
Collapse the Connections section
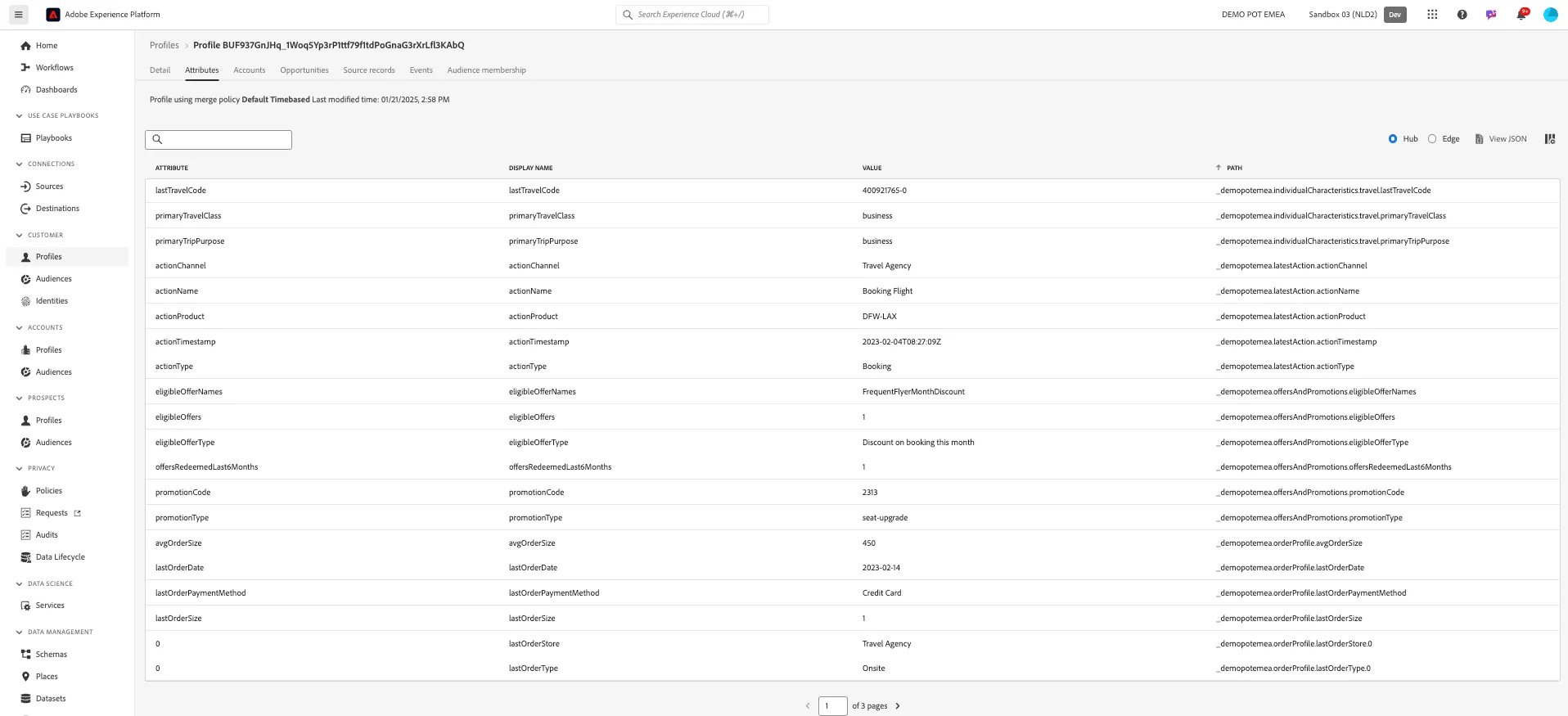(20, 164)
